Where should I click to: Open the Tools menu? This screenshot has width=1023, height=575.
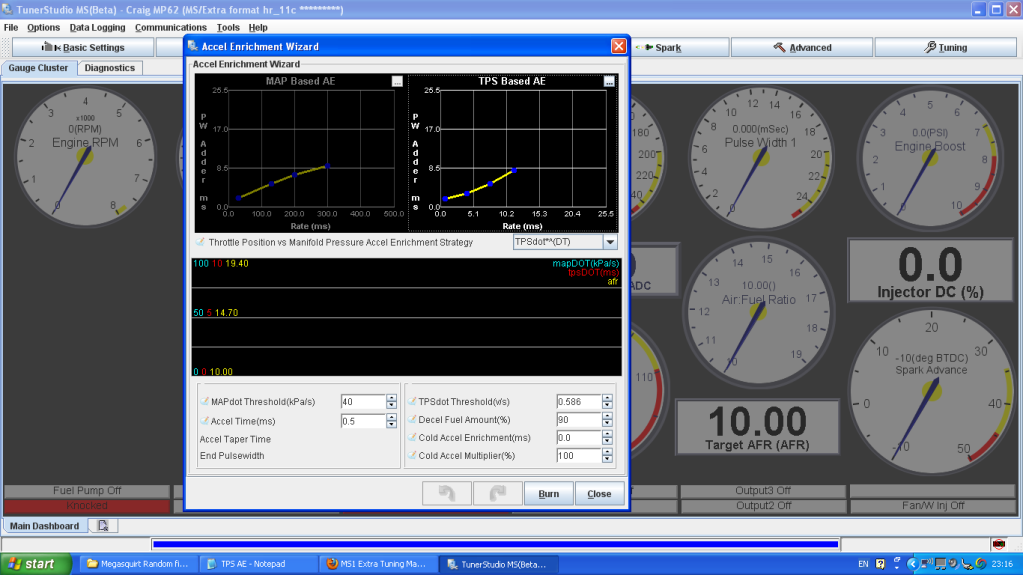(228, 27)
